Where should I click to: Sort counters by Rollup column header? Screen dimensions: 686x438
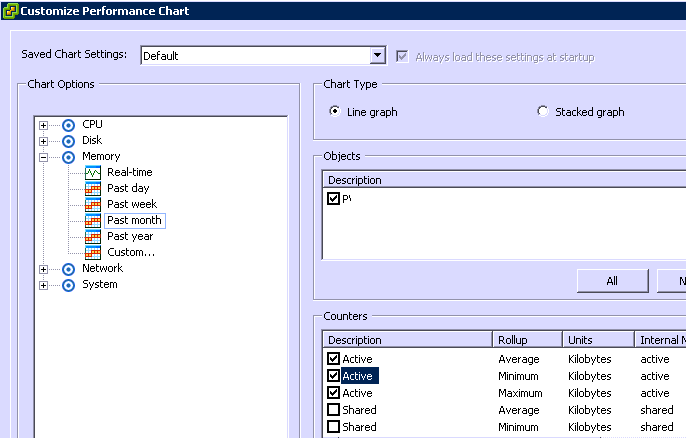(x=526, y=340)
